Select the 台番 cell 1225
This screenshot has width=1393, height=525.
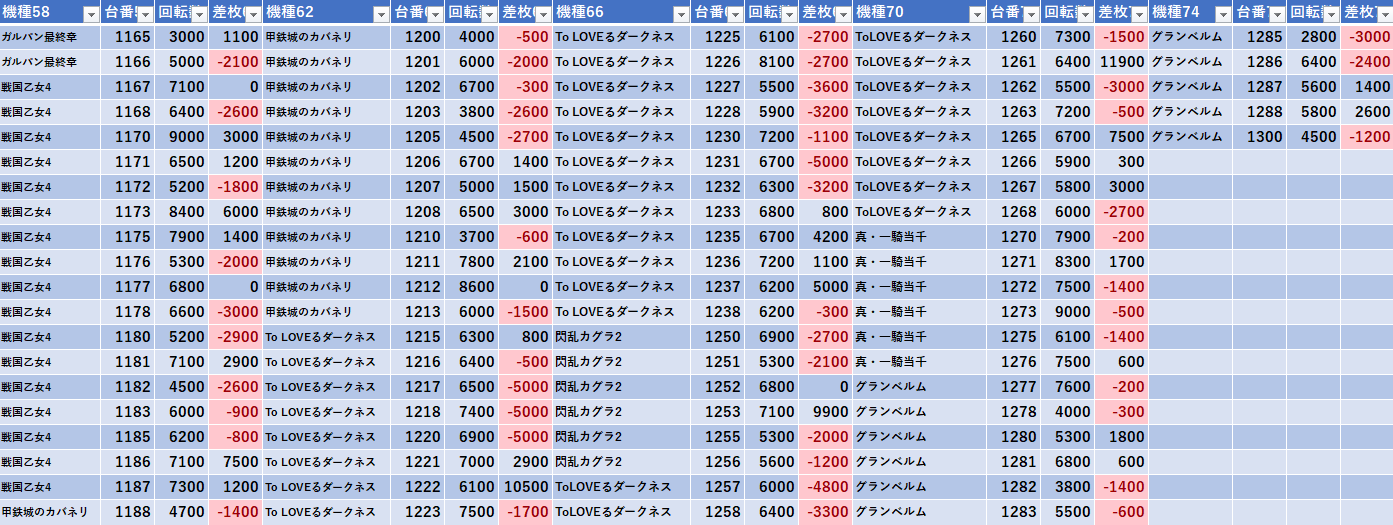coord(717,37)
